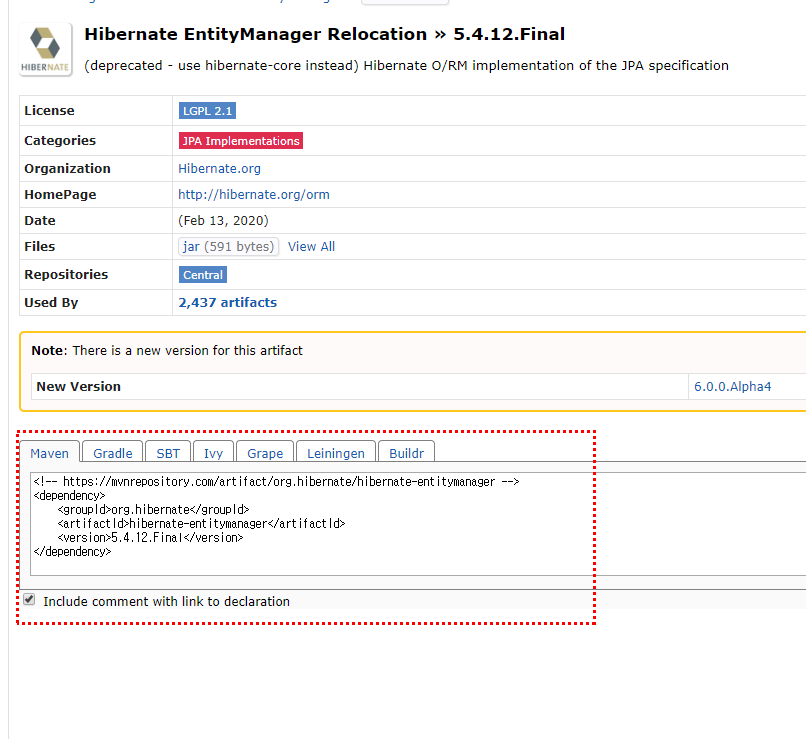Open the Central repository badge
This screenshot has width=806, height=739.
[x=203, y=275]
